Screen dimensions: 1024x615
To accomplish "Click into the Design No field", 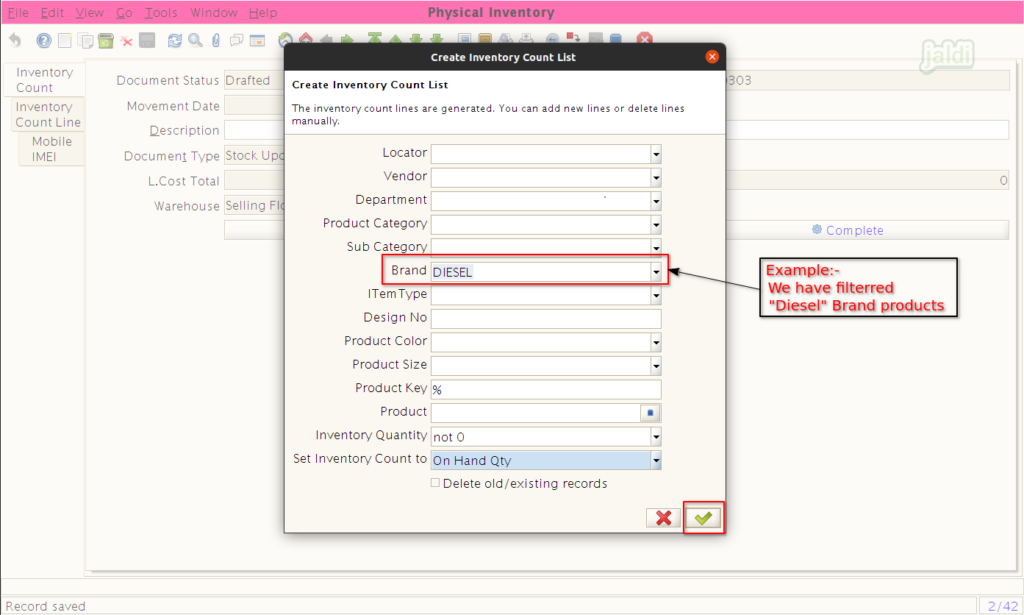I will [x=546, y=319].
